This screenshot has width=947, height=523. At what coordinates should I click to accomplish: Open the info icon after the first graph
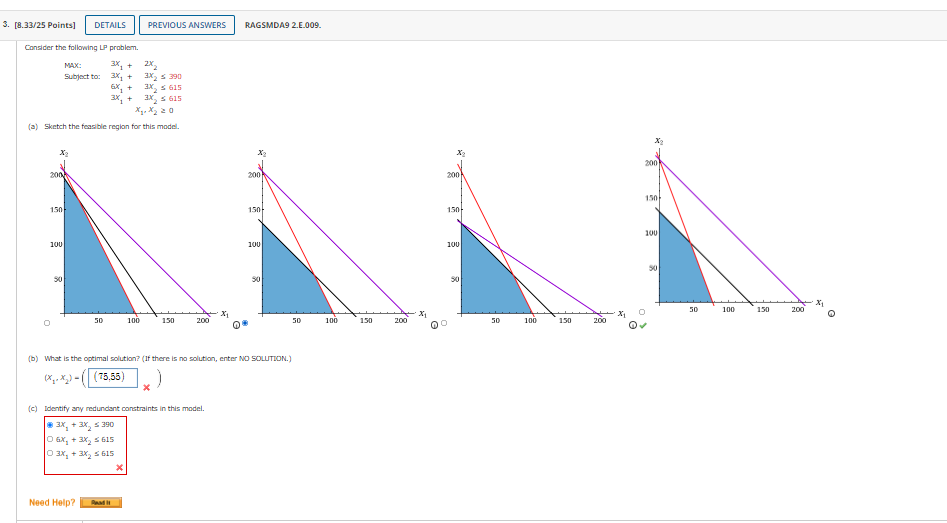pyautogui.click(x=236, y=325)
